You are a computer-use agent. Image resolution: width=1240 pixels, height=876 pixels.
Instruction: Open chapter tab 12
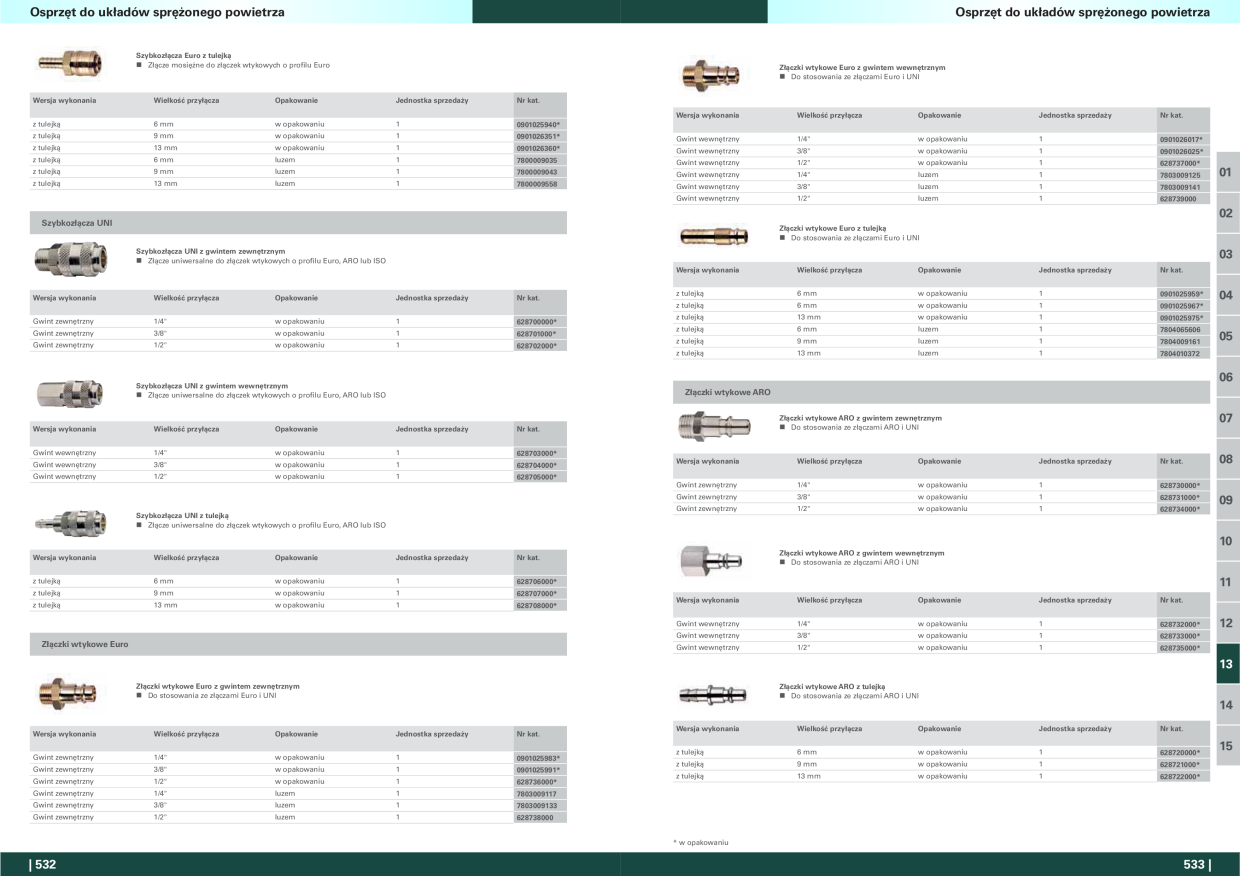[1228, 623]
